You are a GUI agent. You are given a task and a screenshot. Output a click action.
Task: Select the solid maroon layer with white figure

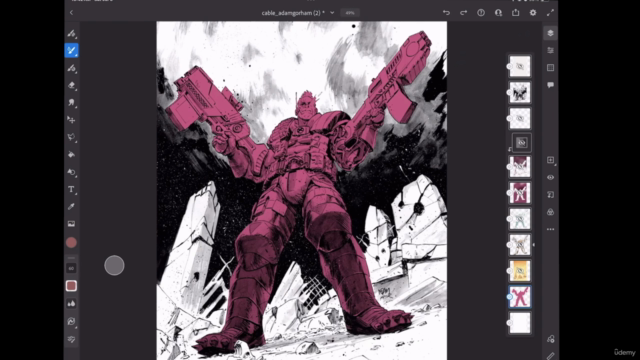(520, 193)
